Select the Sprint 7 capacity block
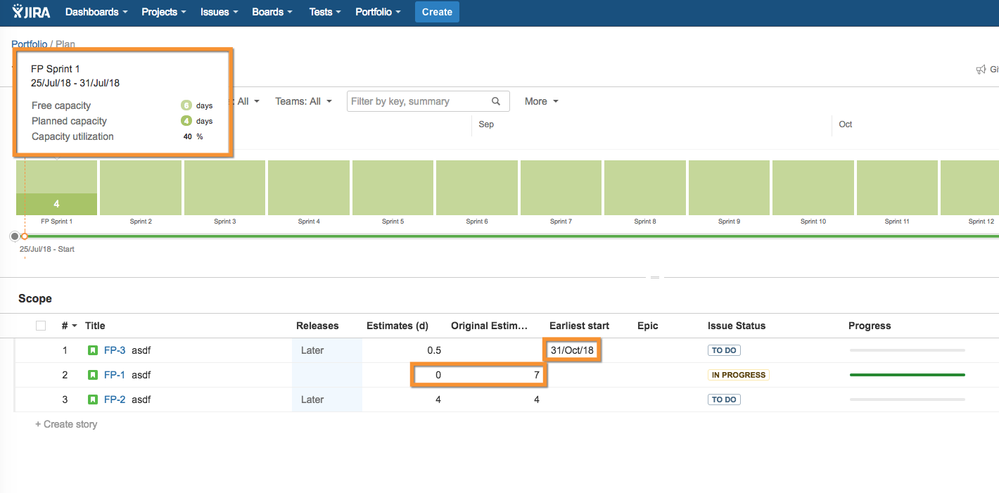This screenshot has height=493, width=999. click(x=561, y=187)
